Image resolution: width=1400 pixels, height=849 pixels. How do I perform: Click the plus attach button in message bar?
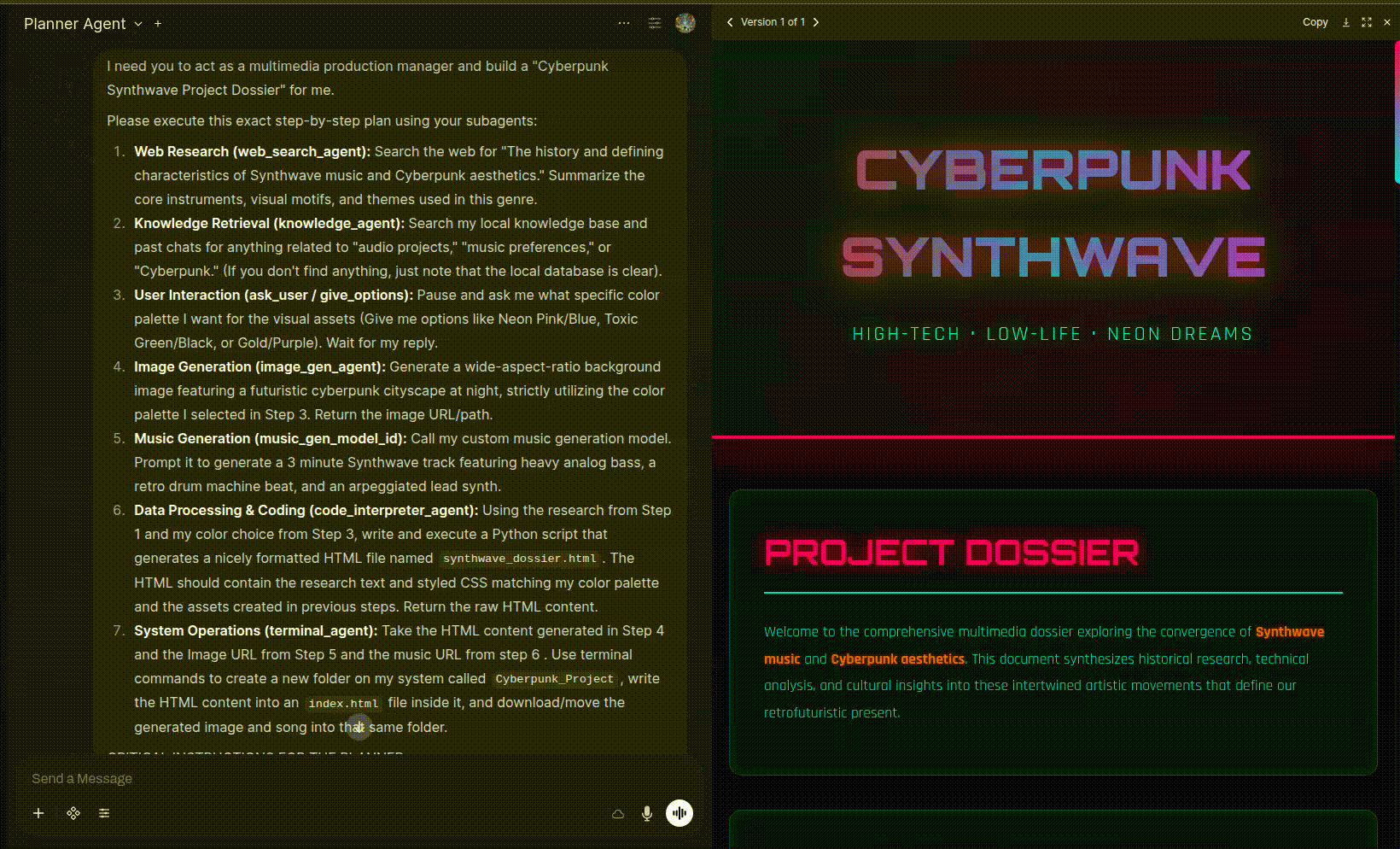[38, 813]
